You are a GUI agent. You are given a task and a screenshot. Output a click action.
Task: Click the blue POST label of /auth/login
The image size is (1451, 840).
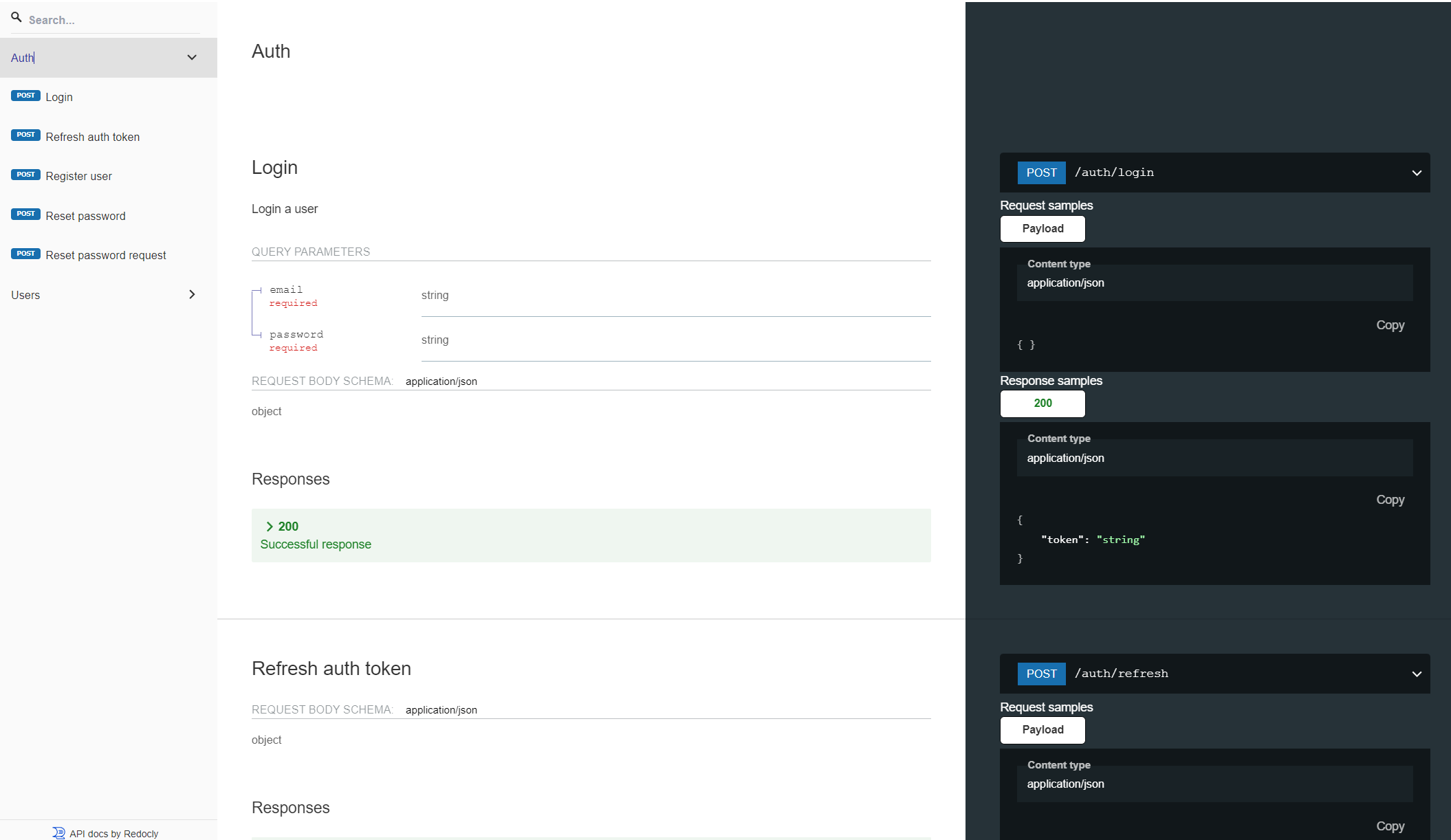pos(1041,173)
